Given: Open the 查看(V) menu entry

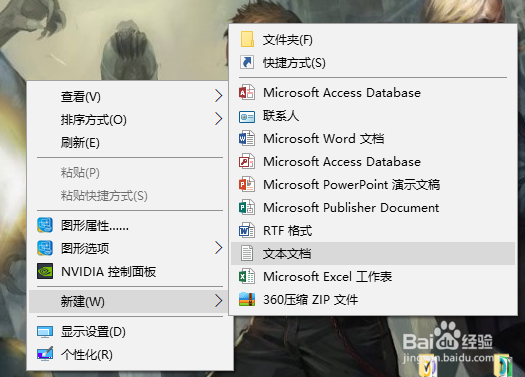Looking at the screenshot, I should [128, 96].
